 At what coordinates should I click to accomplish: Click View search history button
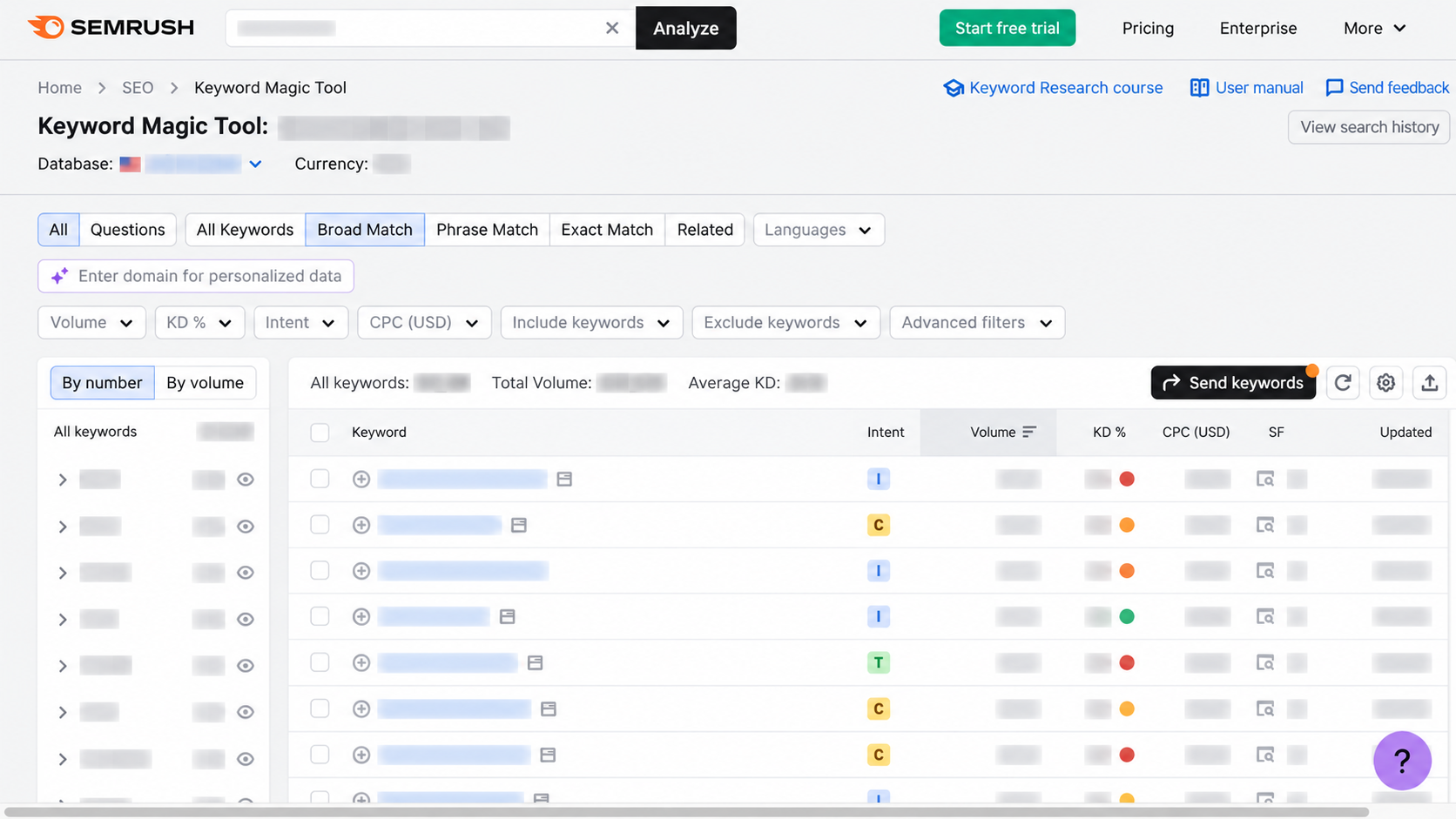[x=1369, y=127]
